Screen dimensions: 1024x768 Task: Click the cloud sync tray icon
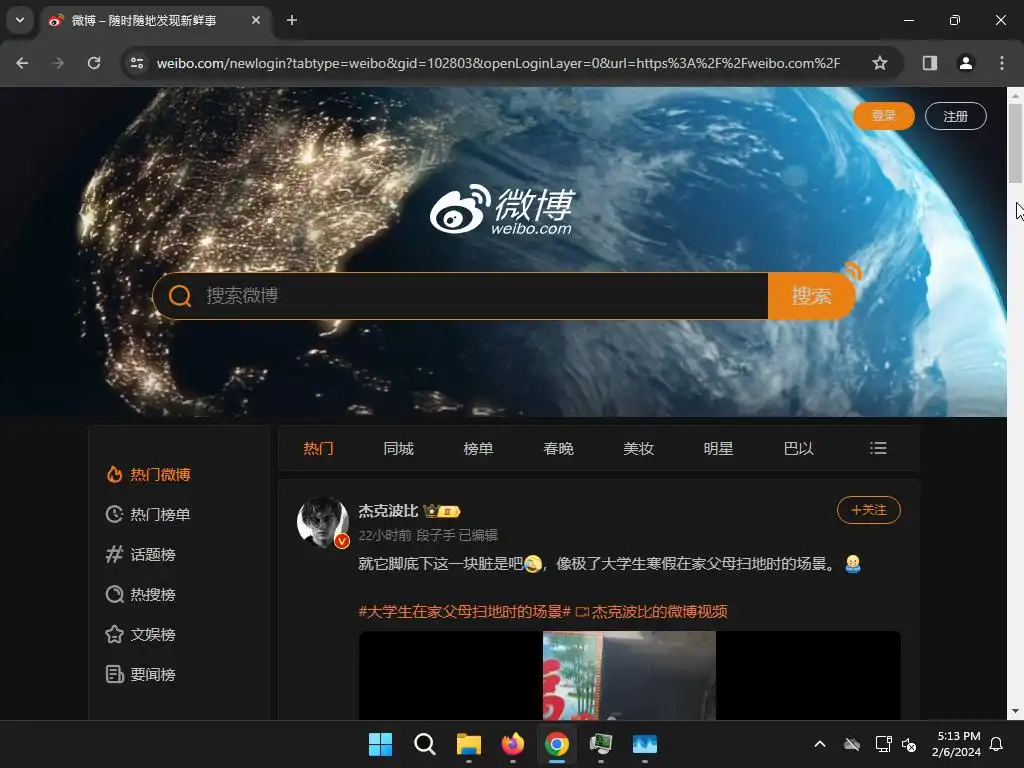pyautogui.click(x=852, y=744)
